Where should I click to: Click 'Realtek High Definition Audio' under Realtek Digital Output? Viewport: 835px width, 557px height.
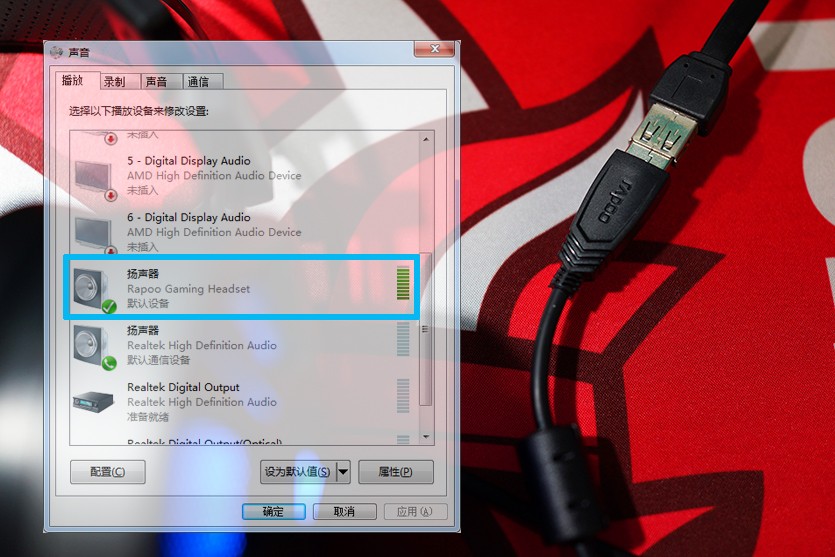pos(202,402)
